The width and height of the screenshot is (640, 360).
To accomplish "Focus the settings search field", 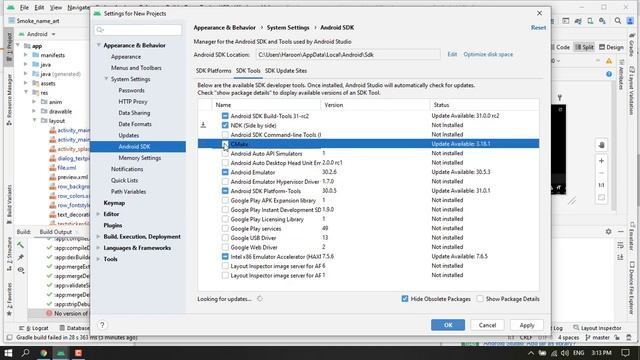I will click(x=138, y=30).
